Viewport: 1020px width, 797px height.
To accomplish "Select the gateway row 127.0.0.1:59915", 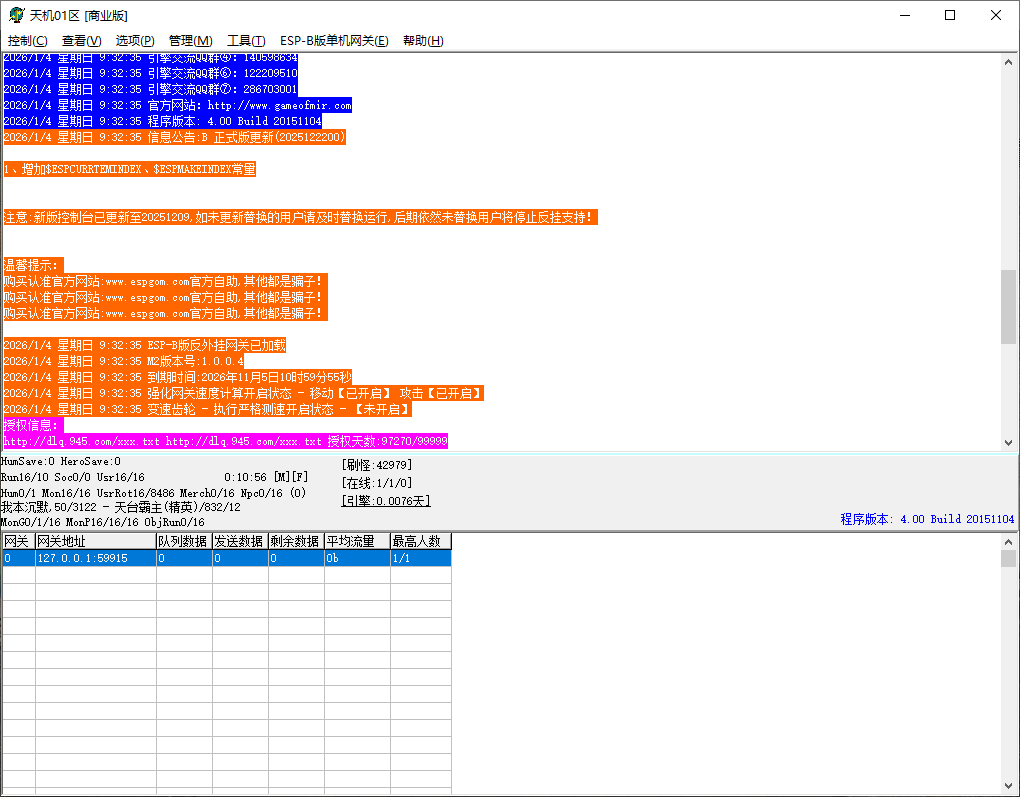I will pyautogui.click(x=95, y=558).
